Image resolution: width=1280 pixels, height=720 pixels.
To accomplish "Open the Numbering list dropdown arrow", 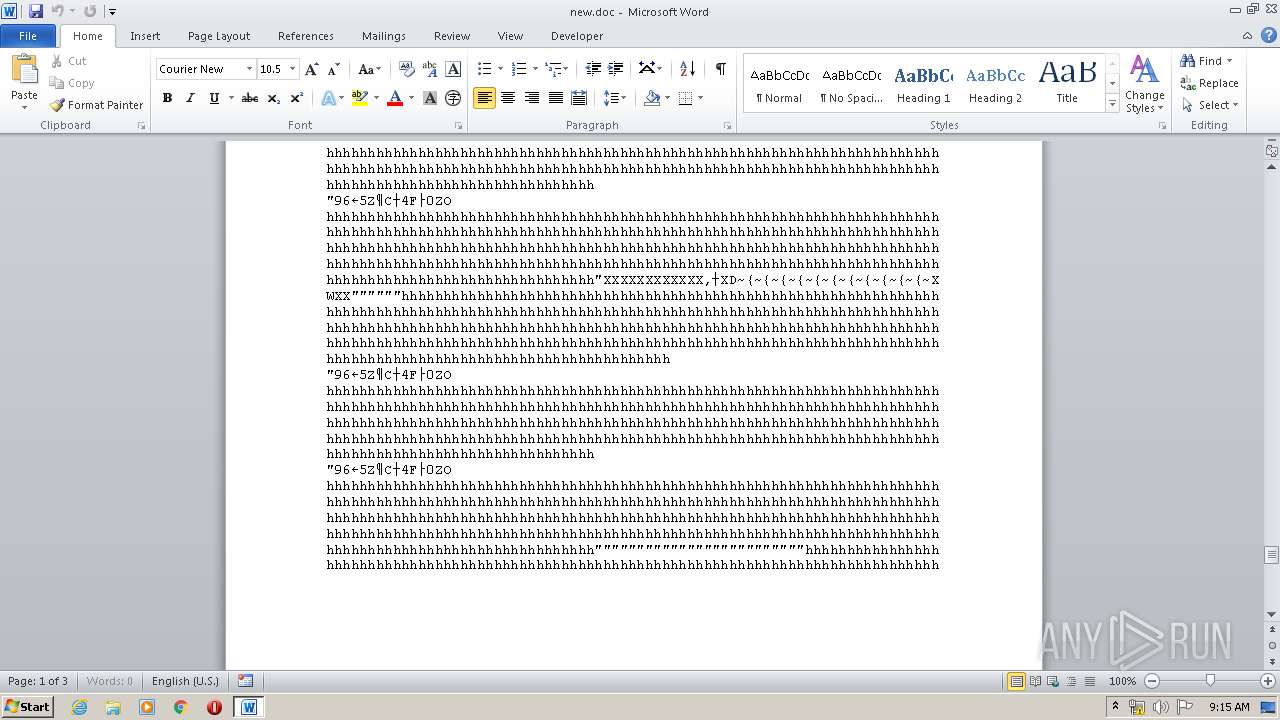I will [x=535, y=69].
